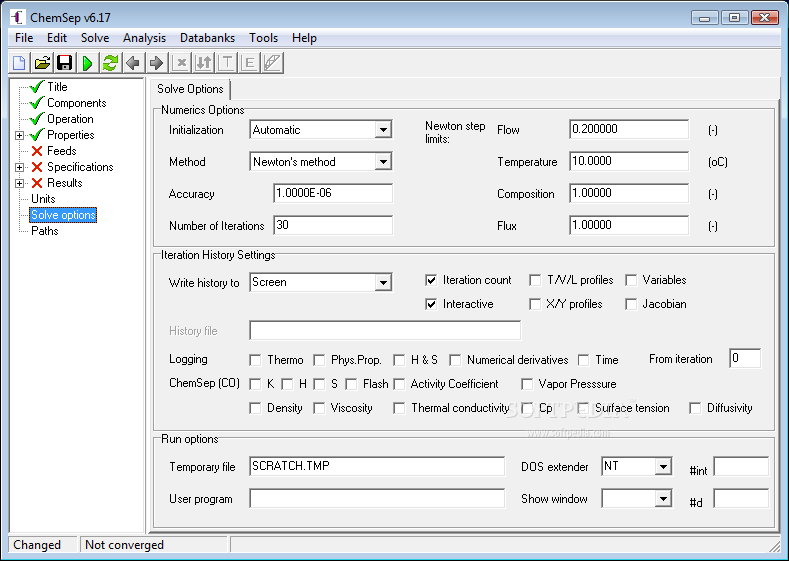Click red X icon beside Specifications
This screenshot has width=789, height=561.
[37, 167]
